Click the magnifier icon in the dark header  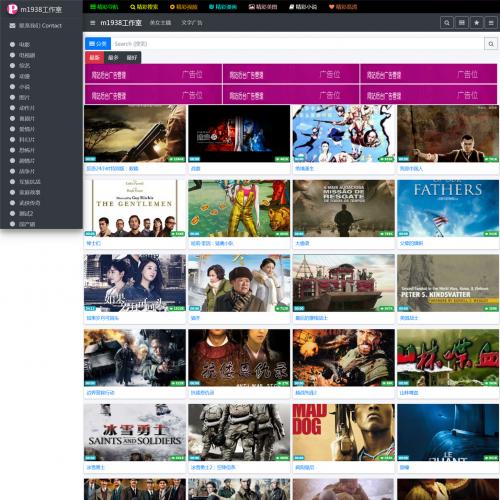click(x=447, y=23)
